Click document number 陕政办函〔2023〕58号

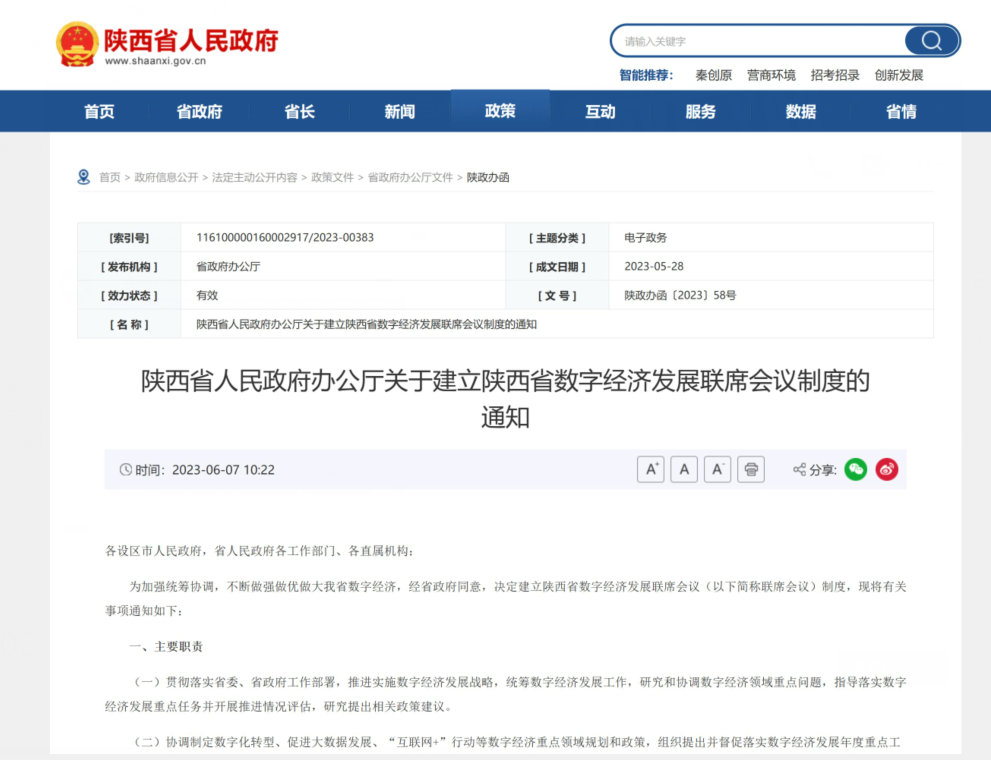680,296
